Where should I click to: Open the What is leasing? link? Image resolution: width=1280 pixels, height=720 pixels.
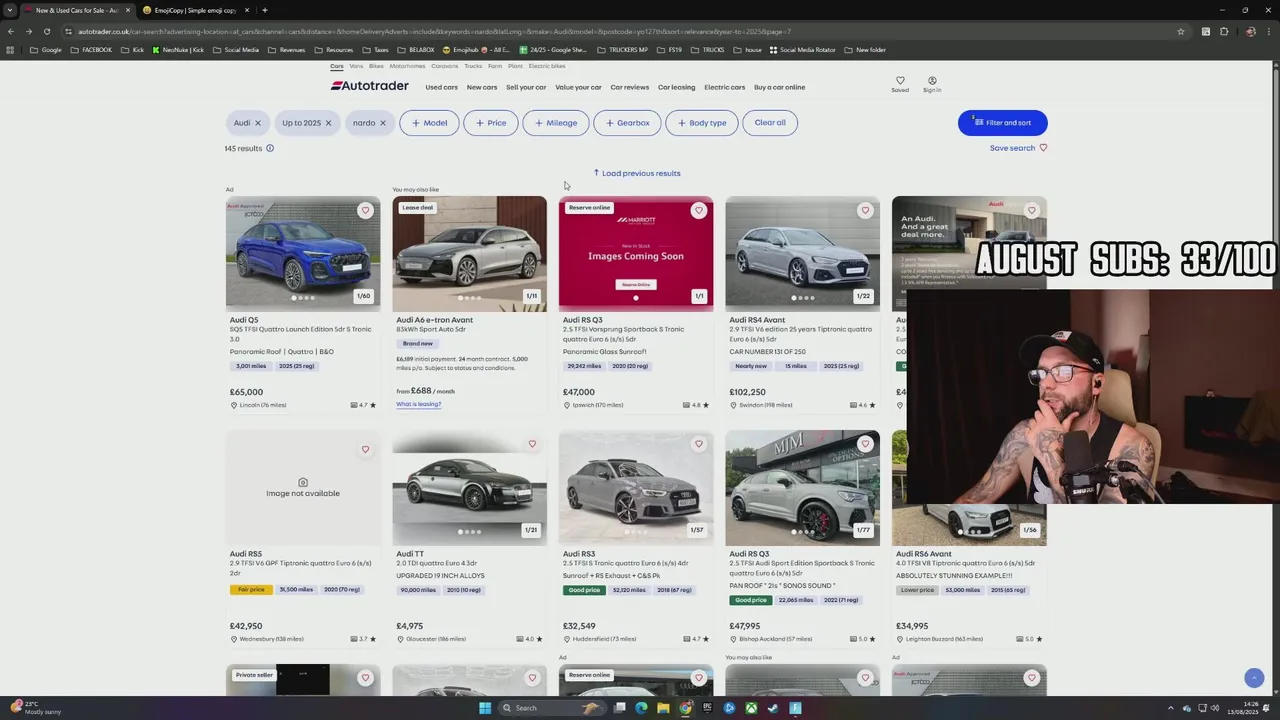tap(418, 404)
